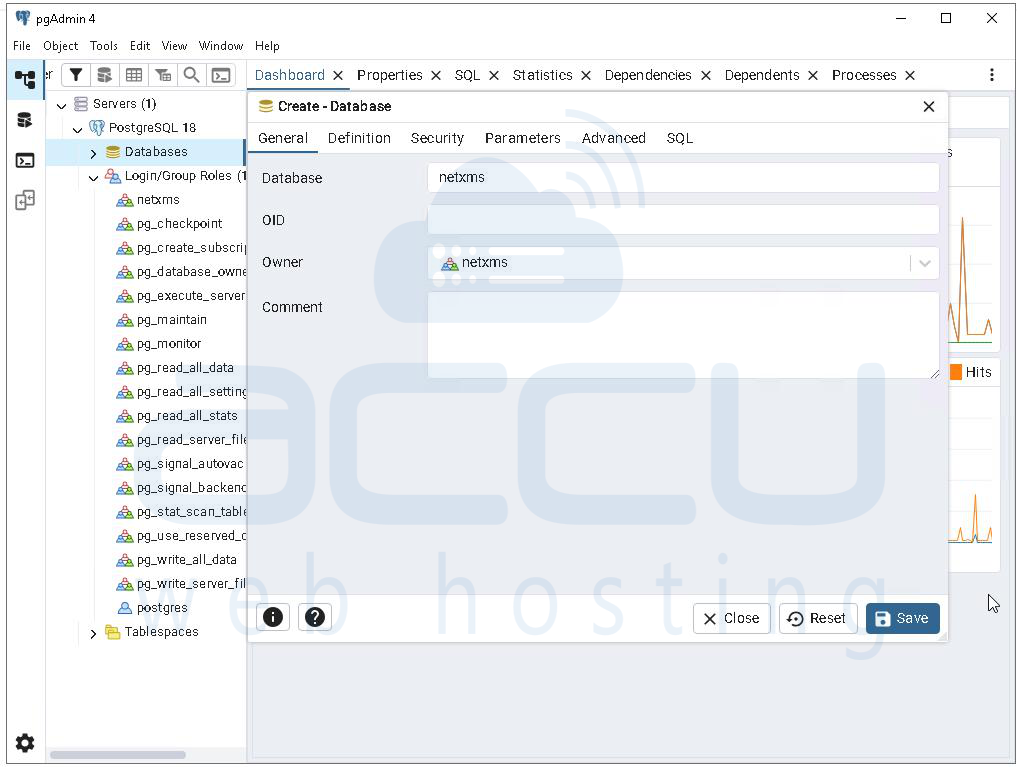Open the Query Tool Workspace sidebar icon
This screenshot has width=1017, height=767.
click(25, 120)
